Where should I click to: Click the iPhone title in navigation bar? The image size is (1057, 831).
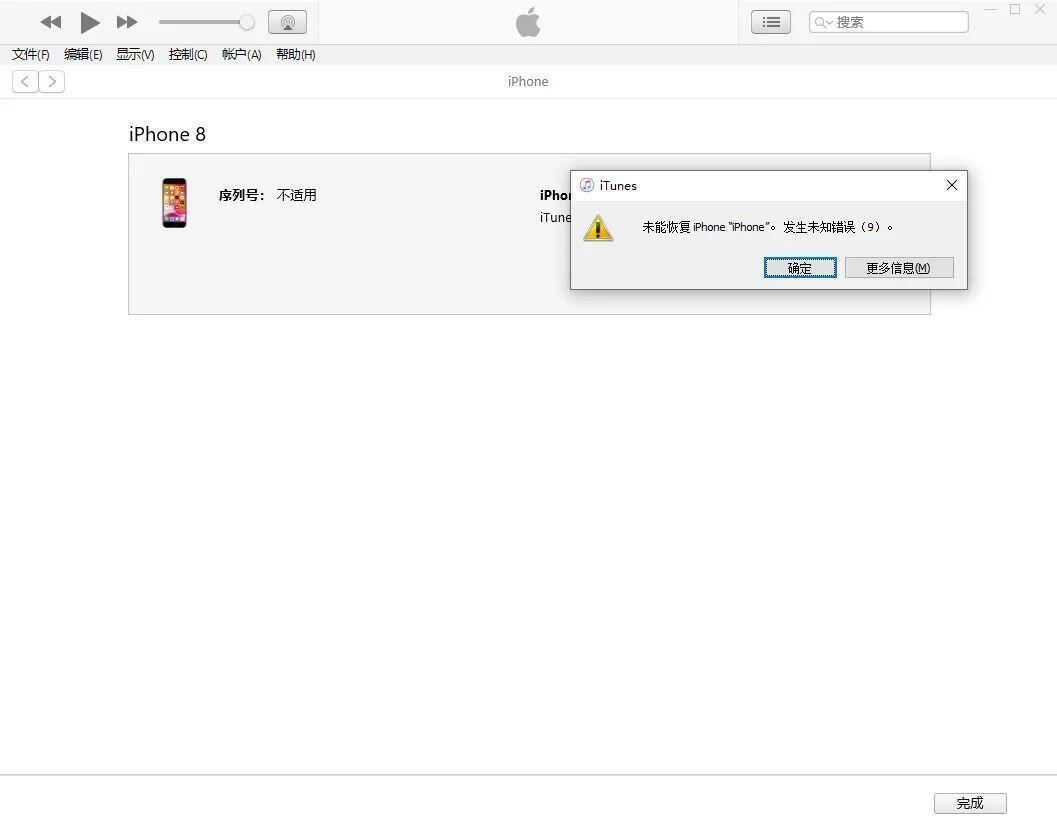pos(528,82)
